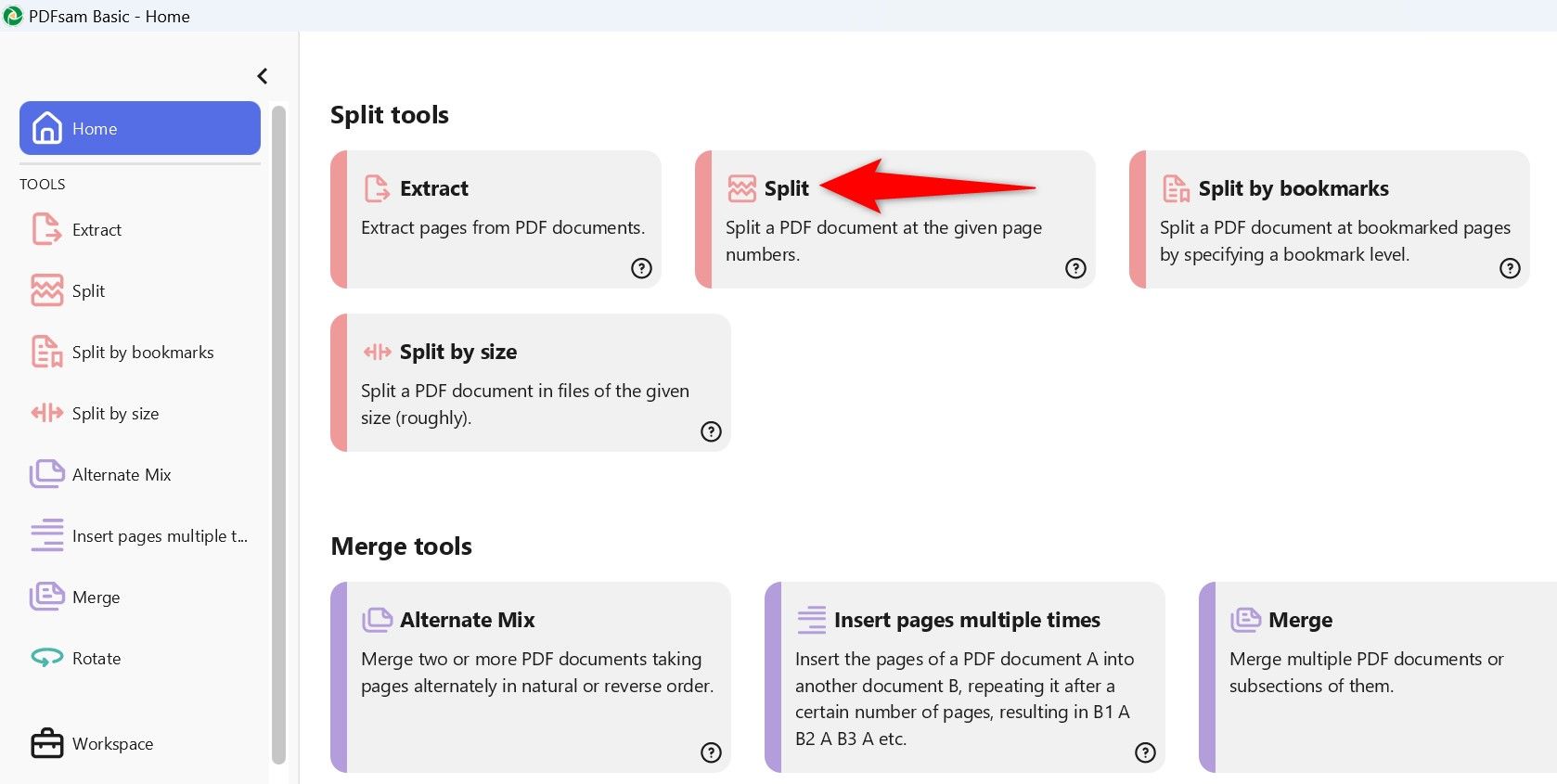Click the Split icon in the sidebar
Image resolution: width=1557 pixels, height=784 pixels.
[46, 290]
